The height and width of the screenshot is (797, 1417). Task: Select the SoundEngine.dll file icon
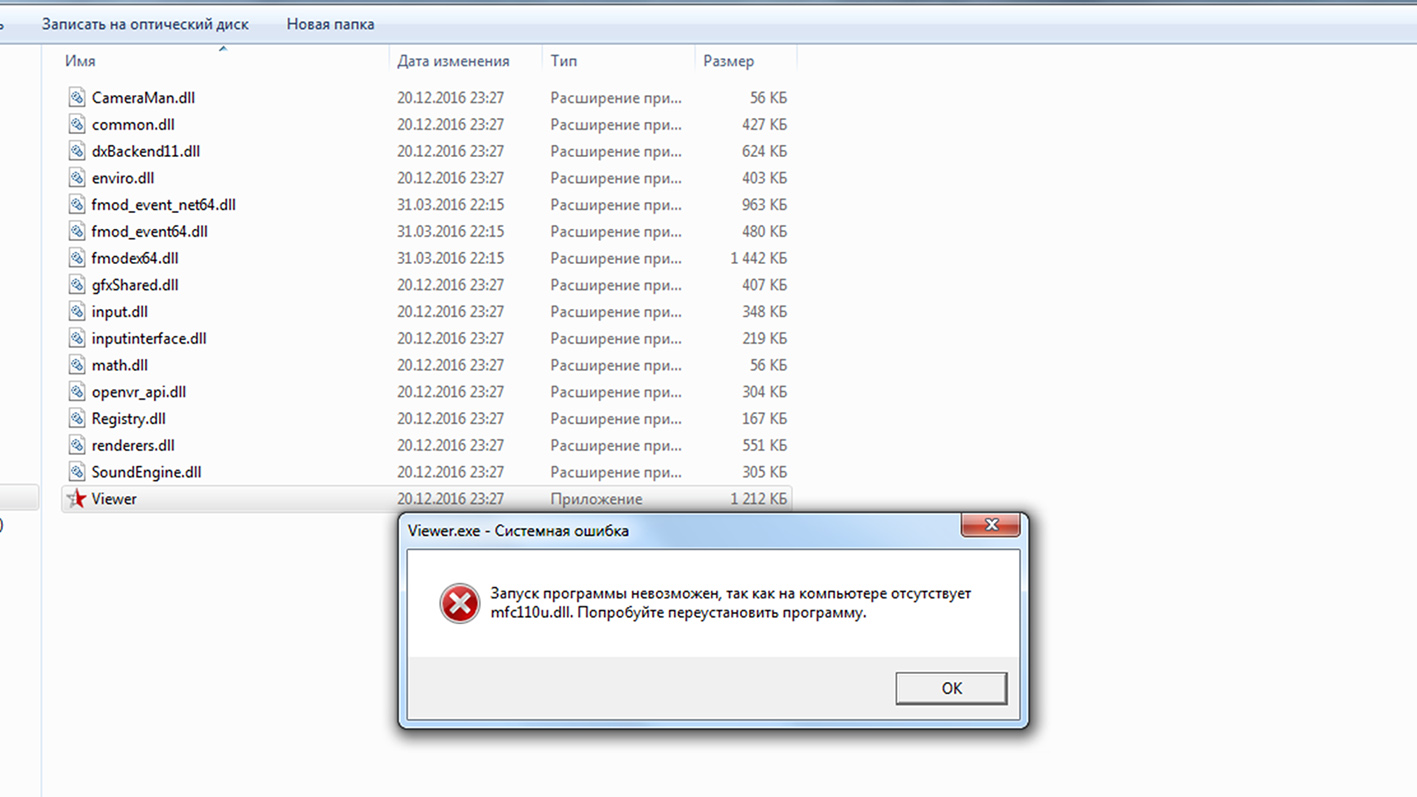coord(77,472)
